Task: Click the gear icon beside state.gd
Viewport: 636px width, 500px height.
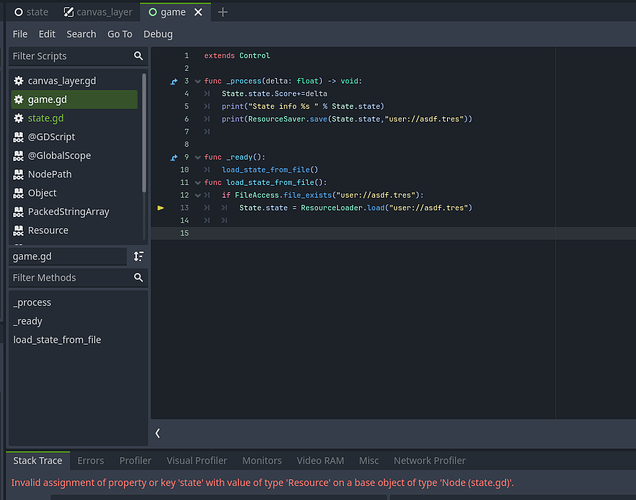Action: point(19,118)
